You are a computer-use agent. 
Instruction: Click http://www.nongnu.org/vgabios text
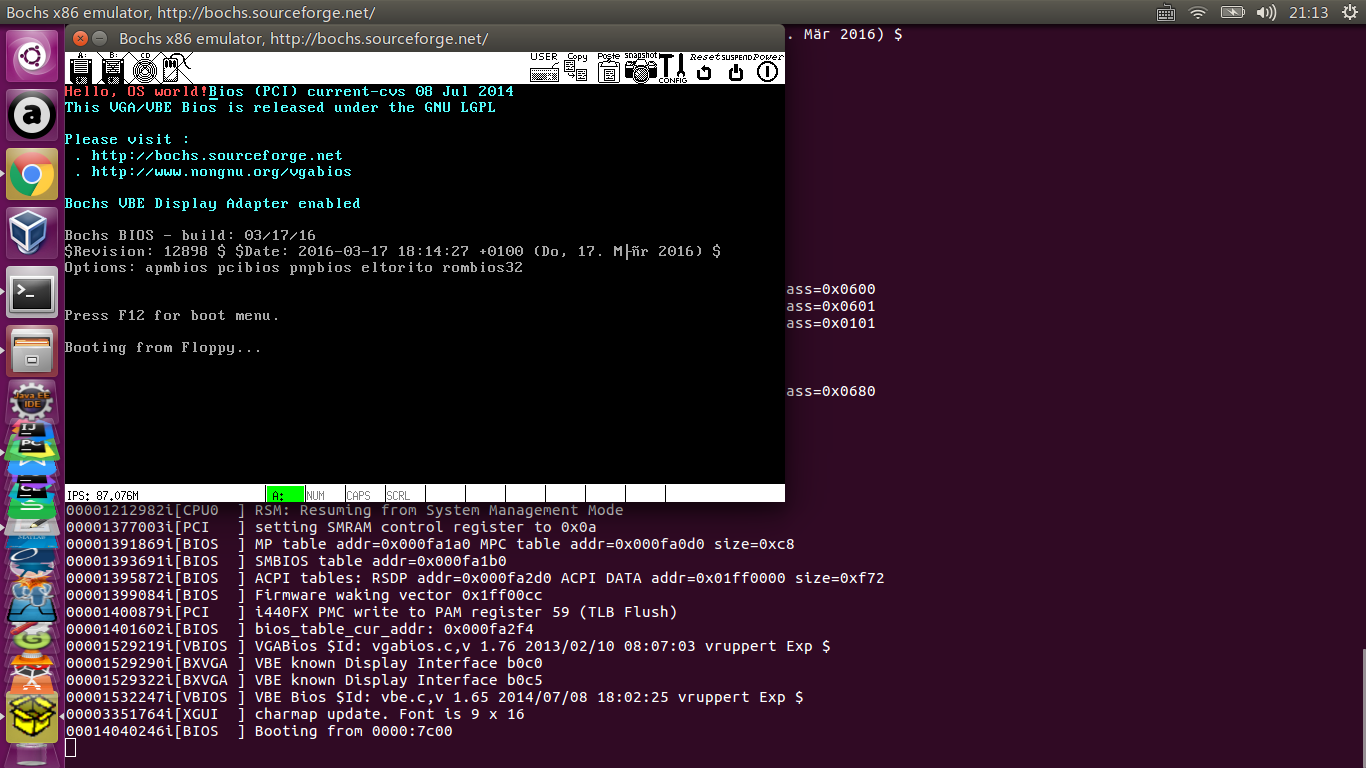click(x=221, y=171)
